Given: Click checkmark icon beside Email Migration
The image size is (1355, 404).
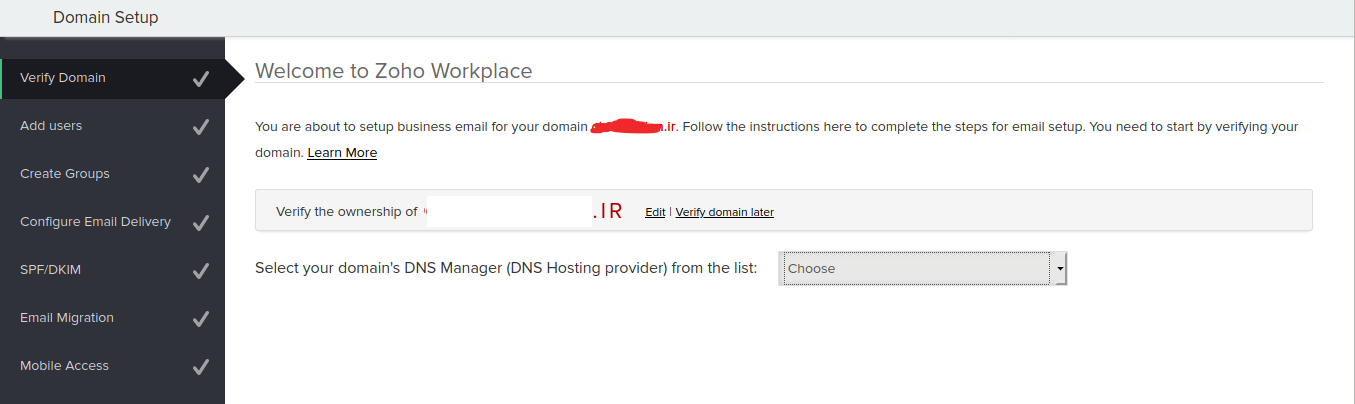Looking at the screenshot, I should (x=201, y=319).
